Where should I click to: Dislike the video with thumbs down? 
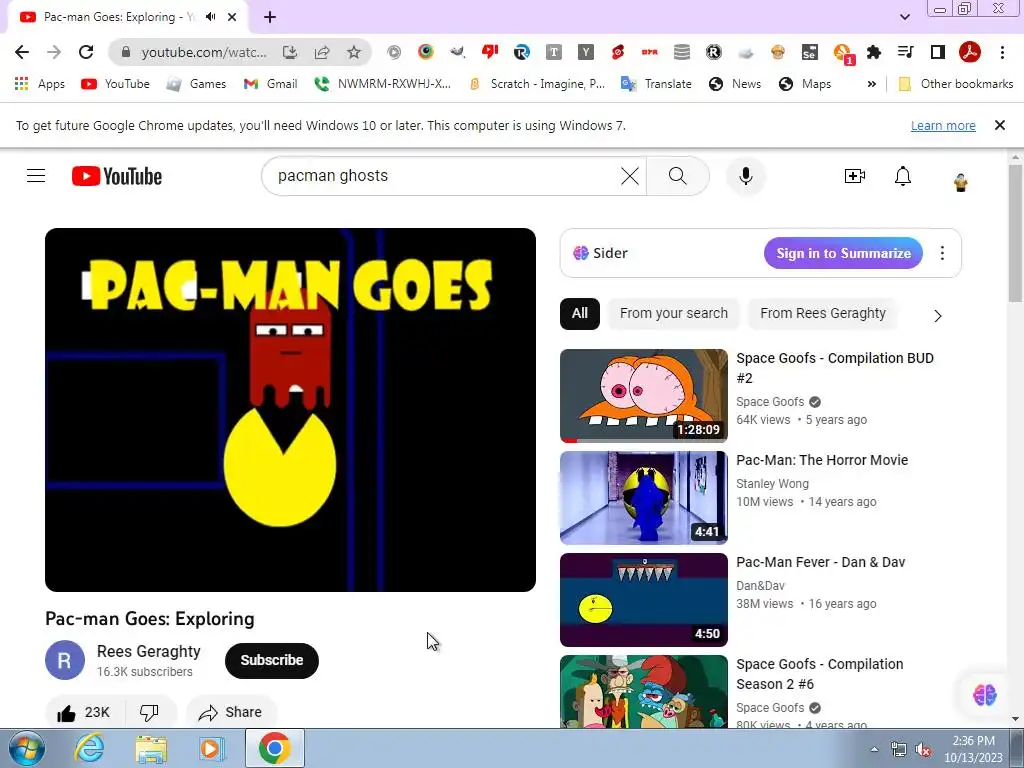pyautogui.click(x=150, y=712)
